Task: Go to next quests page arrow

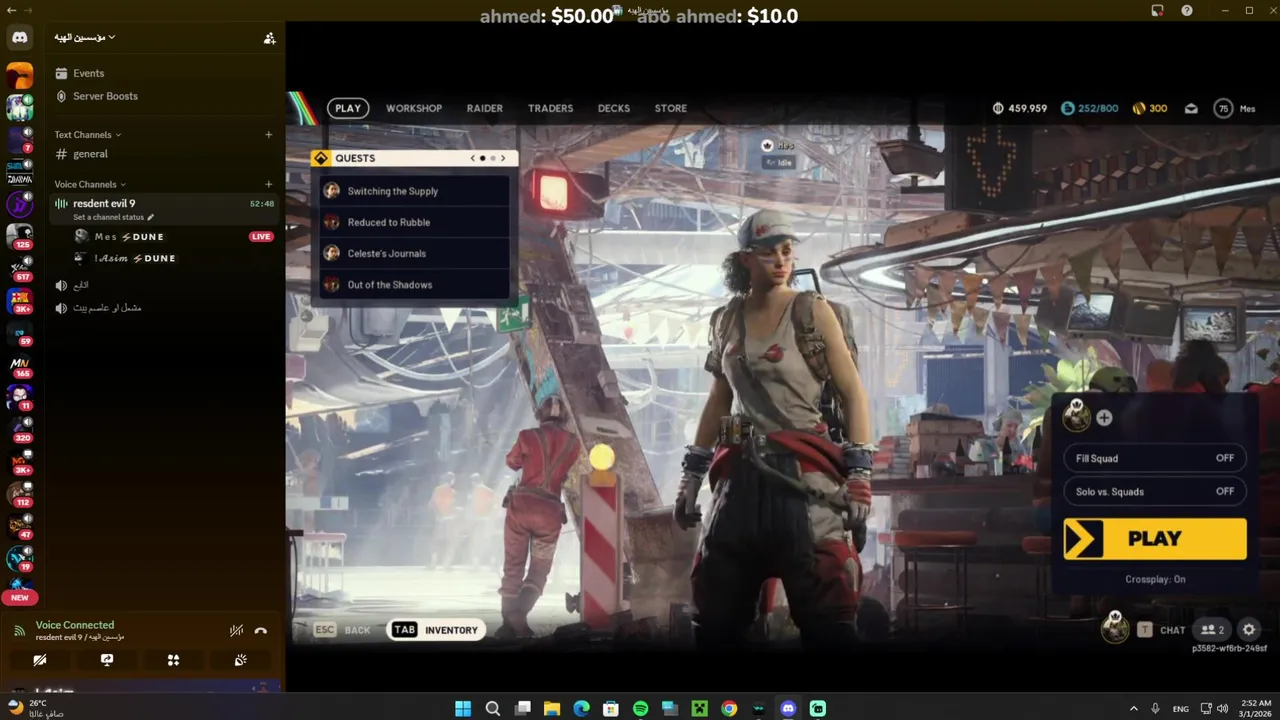Action: click(x=503, y=158)
